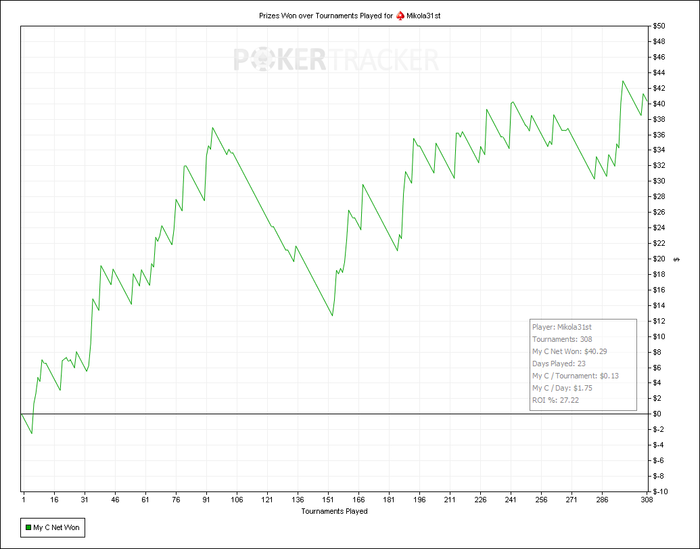
Task: Click the x-axis tick label 226
Action: [480, 499]
